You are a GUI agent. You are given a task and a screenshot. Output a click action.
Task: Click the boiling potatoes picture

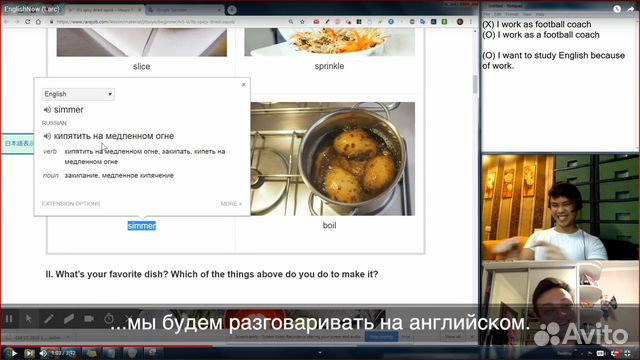click(x=333, y=158)
